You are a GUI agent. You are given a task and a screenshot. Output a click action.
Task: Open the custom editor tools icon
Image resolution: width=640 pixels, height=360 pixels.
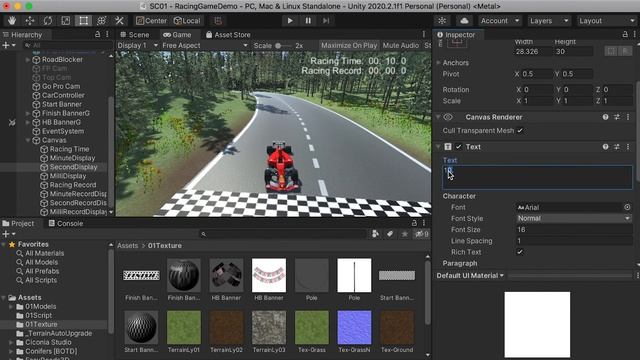tap(120, 21)
